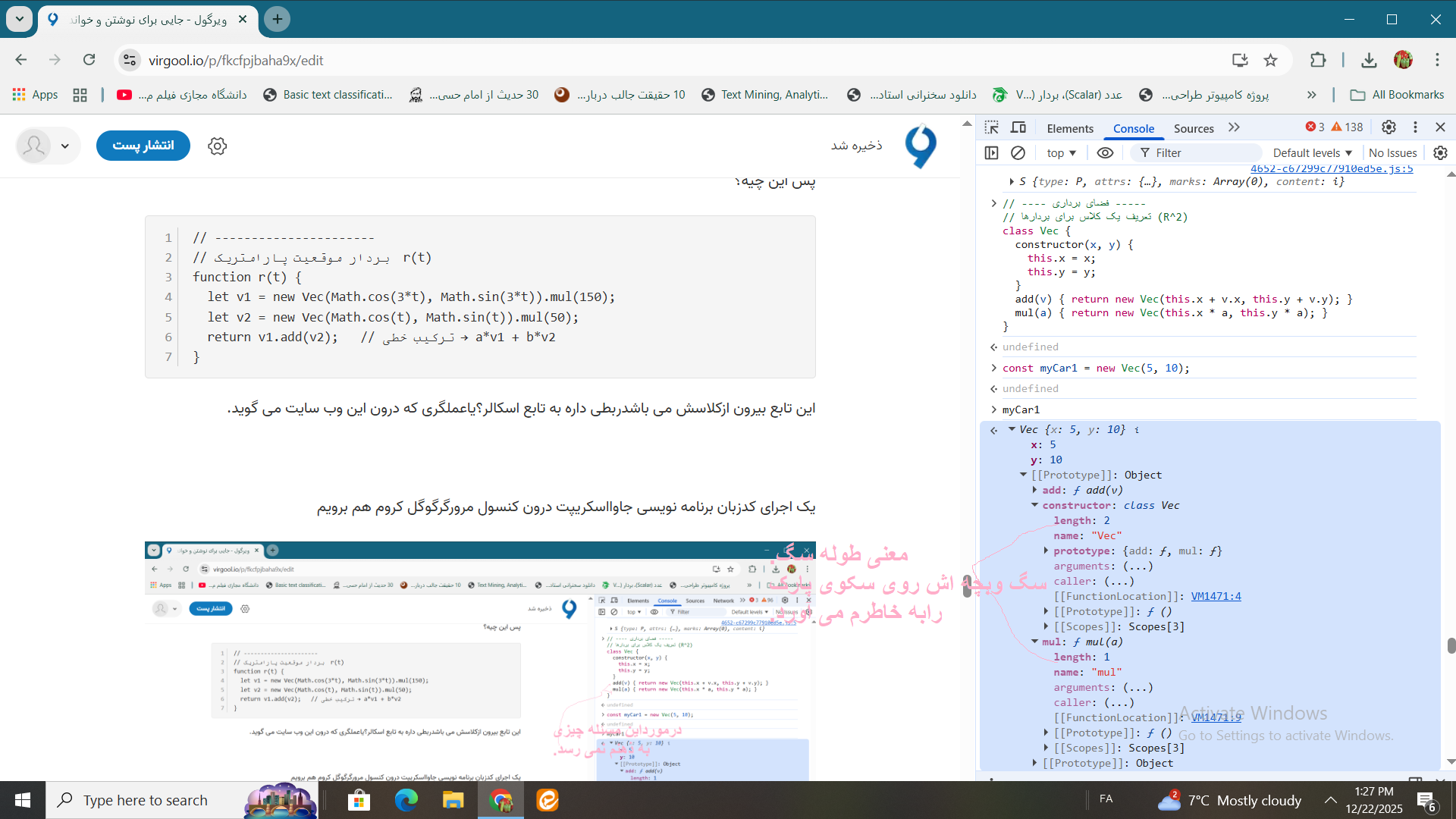This screenshot has height=819, width=1456.
Task: Open console sidebar panel icon
Action: pyautogui.click(x=991, y=152)
